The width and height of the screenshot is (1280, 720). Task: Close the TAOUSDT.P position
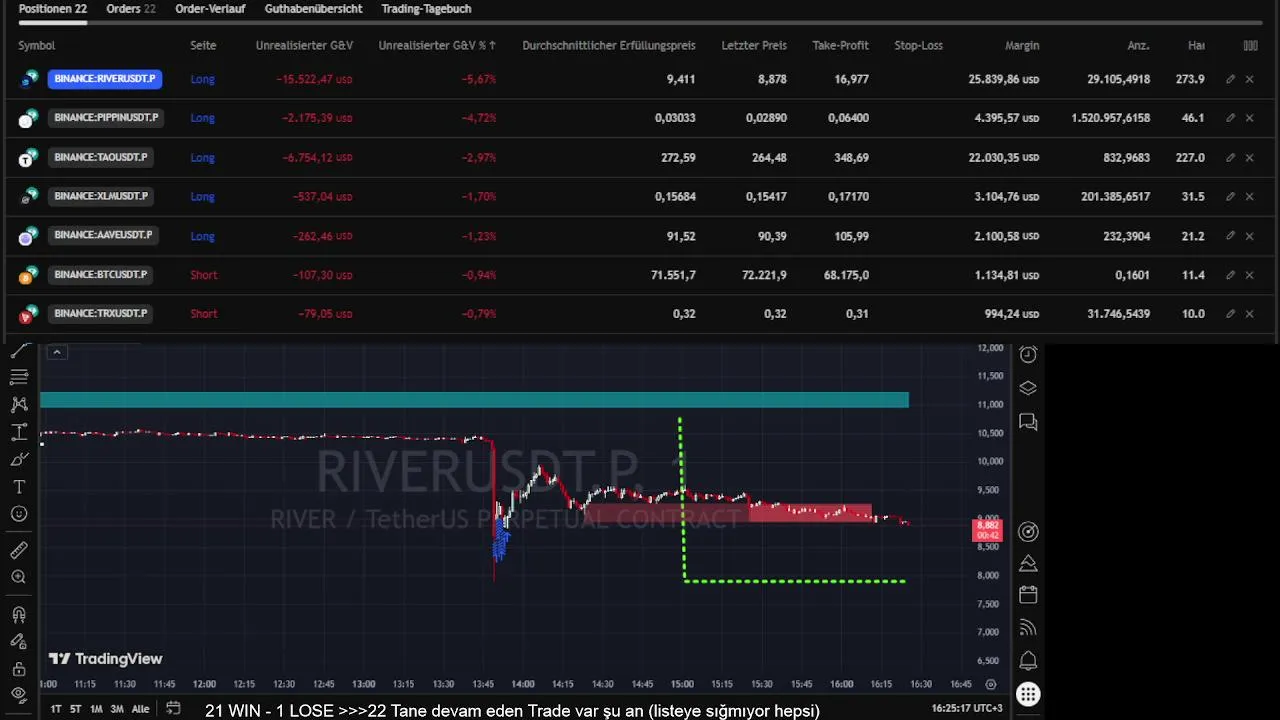point(1250,157)
